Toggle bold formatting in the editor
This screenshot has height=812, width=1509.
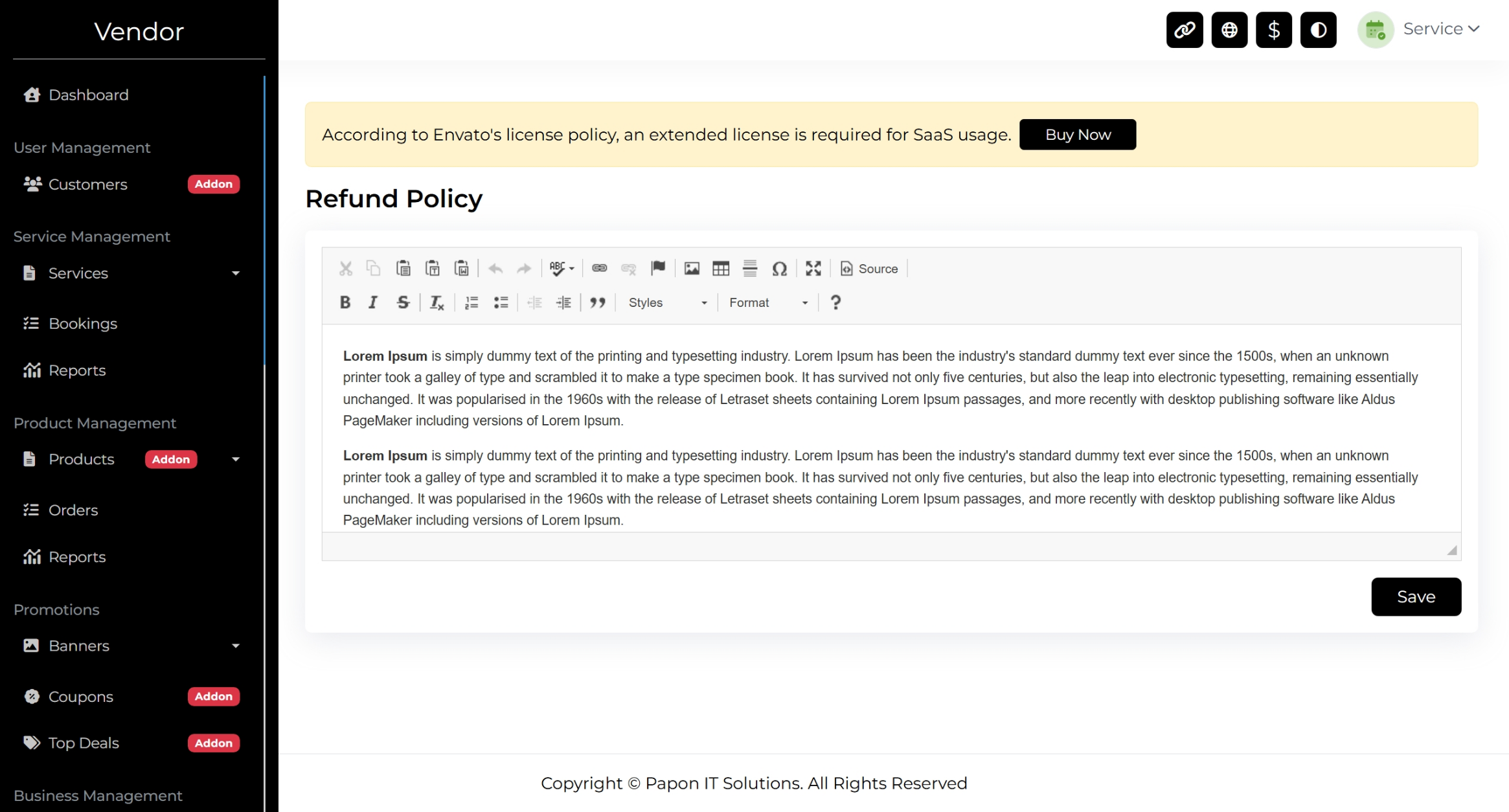(x=345, y=302)
